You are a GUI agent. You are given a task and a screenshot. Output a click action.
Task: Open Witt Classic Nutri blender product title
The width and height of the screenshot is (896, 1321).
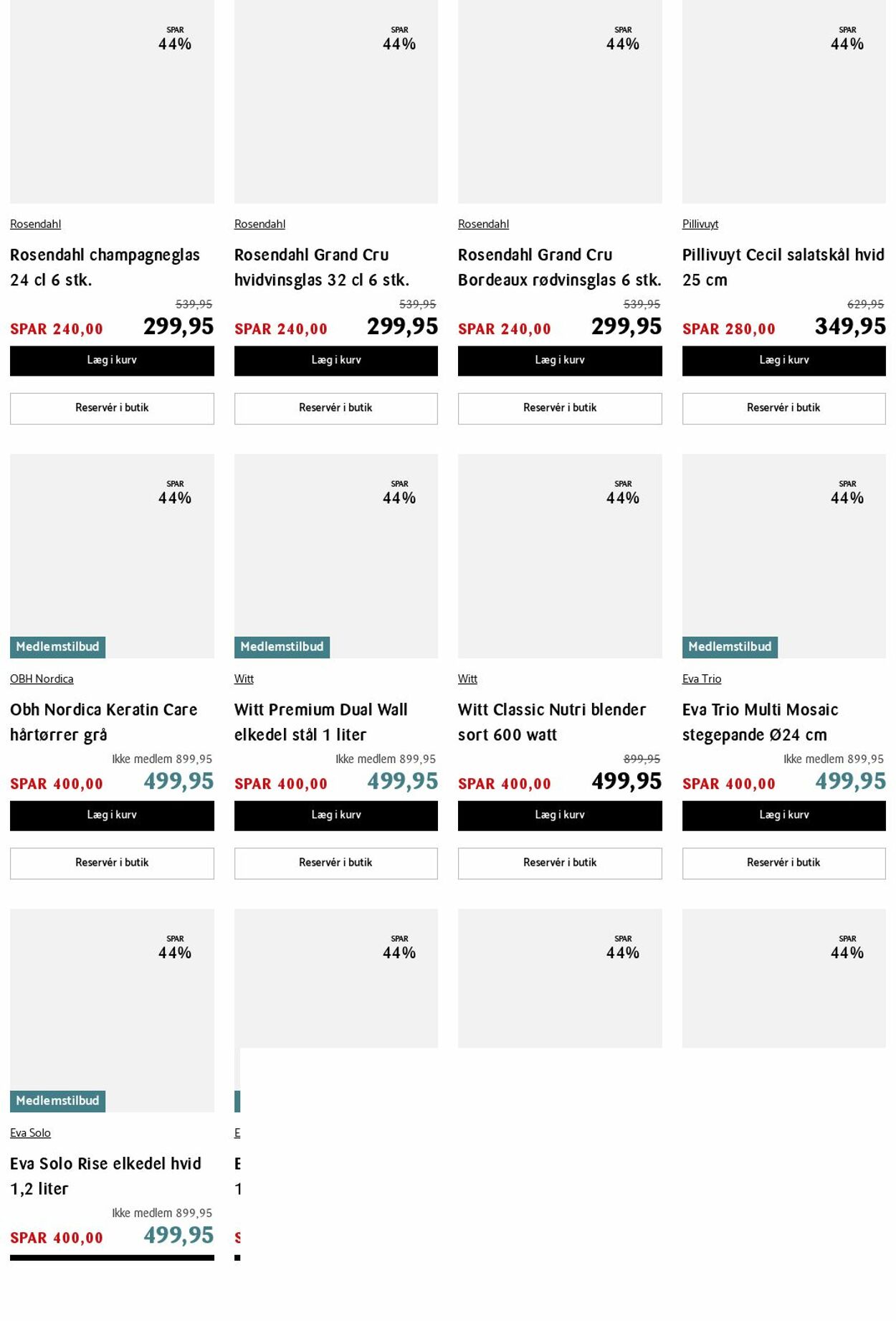[x=552, y=722]
